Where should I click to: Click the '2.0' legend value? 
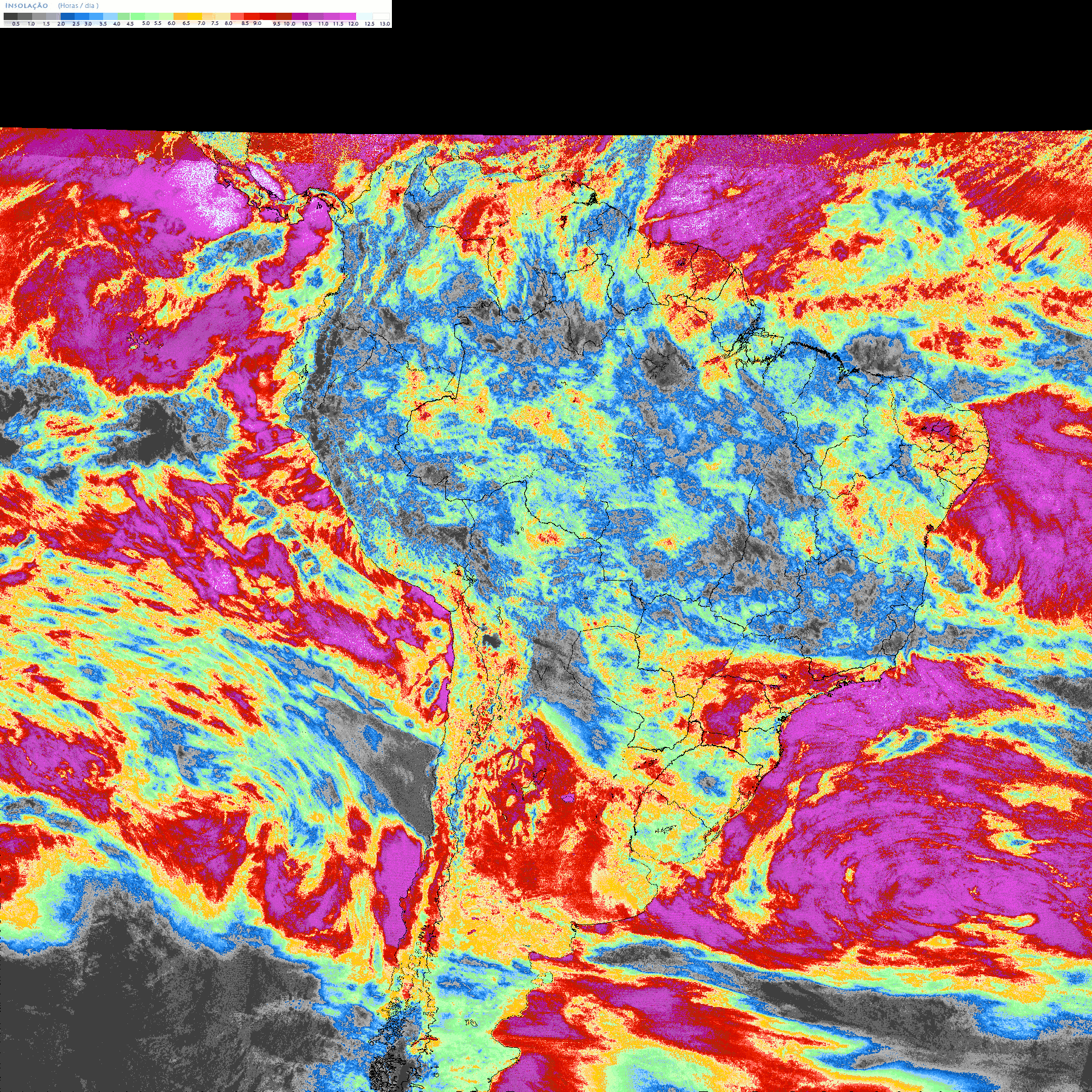pyautogui.click(x=61, y=24)
